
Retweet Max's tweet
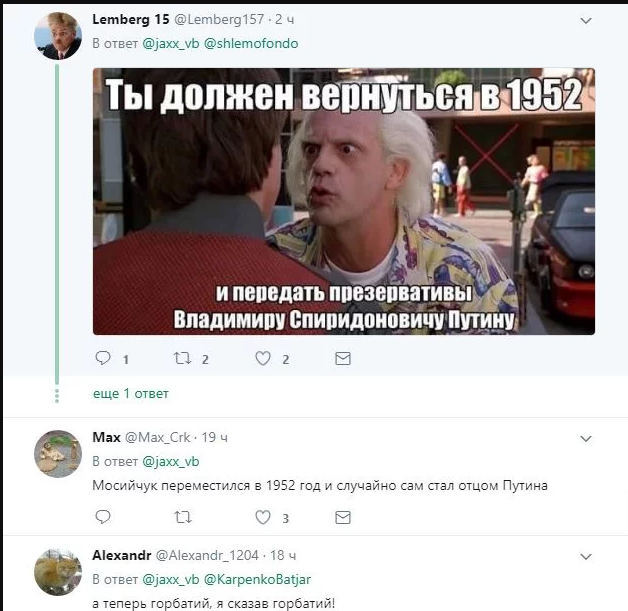[x=183, y=517]
